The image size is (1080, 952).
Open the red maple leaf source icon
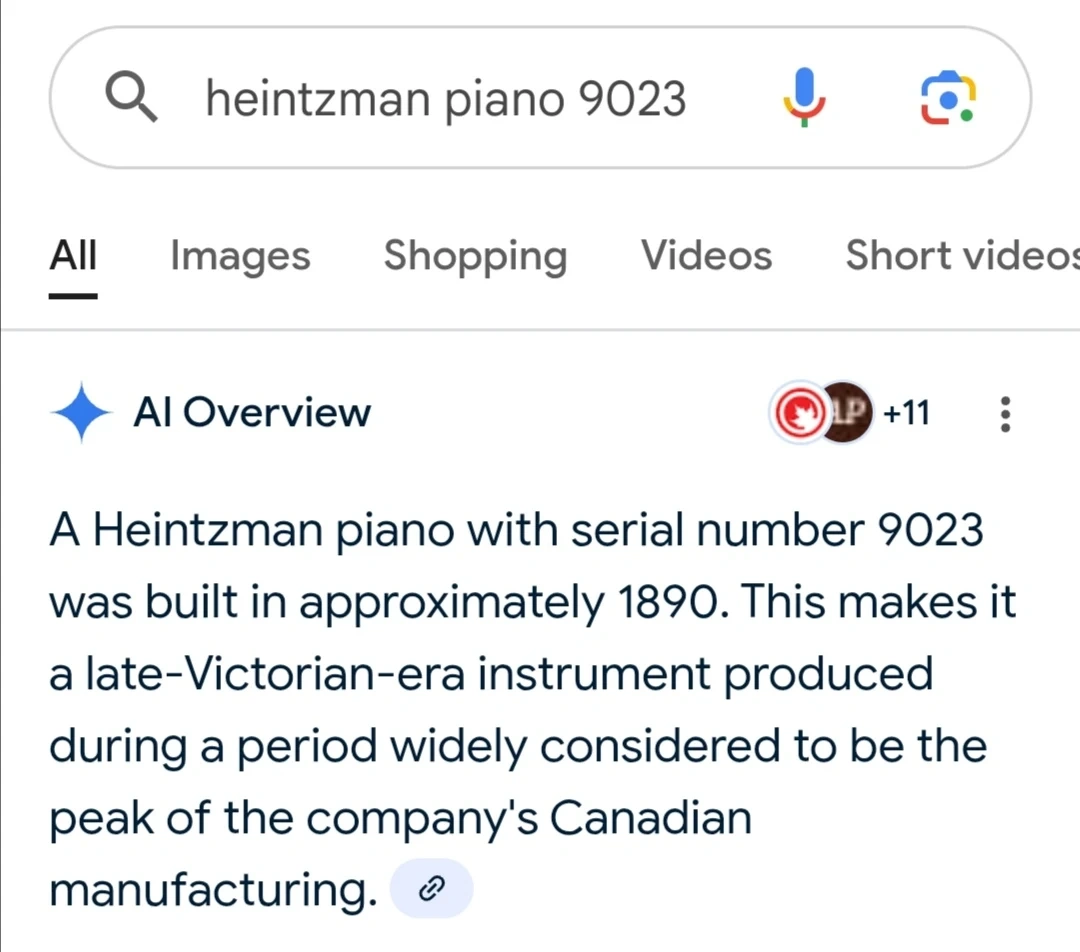(797, 412)
